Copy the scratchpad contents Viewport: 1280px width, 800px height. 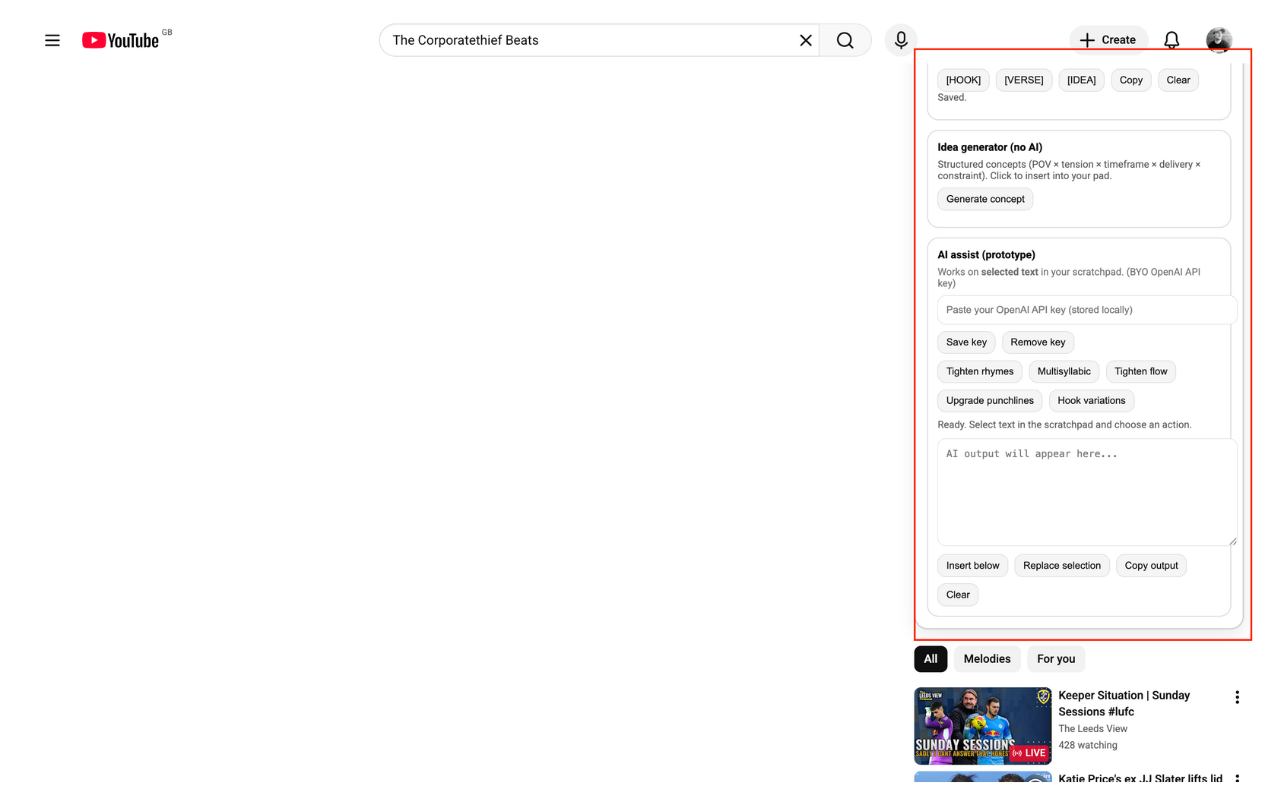tap(1131, 80)
